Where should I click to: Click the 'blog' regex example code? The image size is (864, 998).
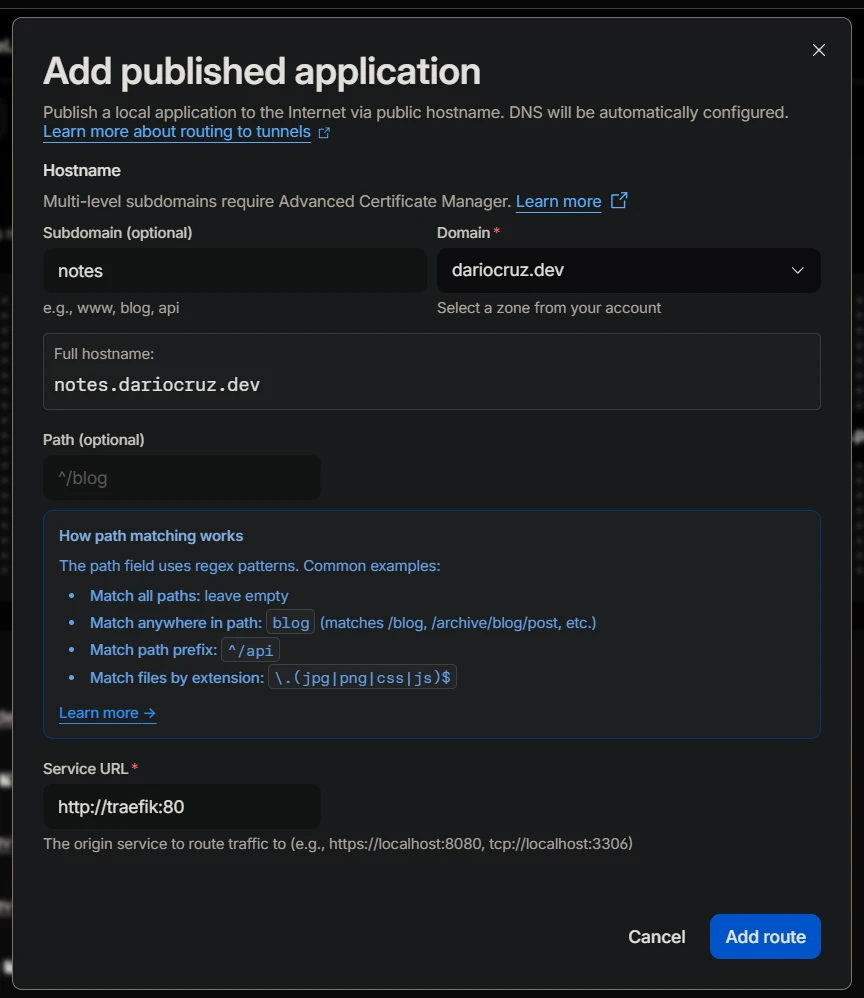(291, 622)
